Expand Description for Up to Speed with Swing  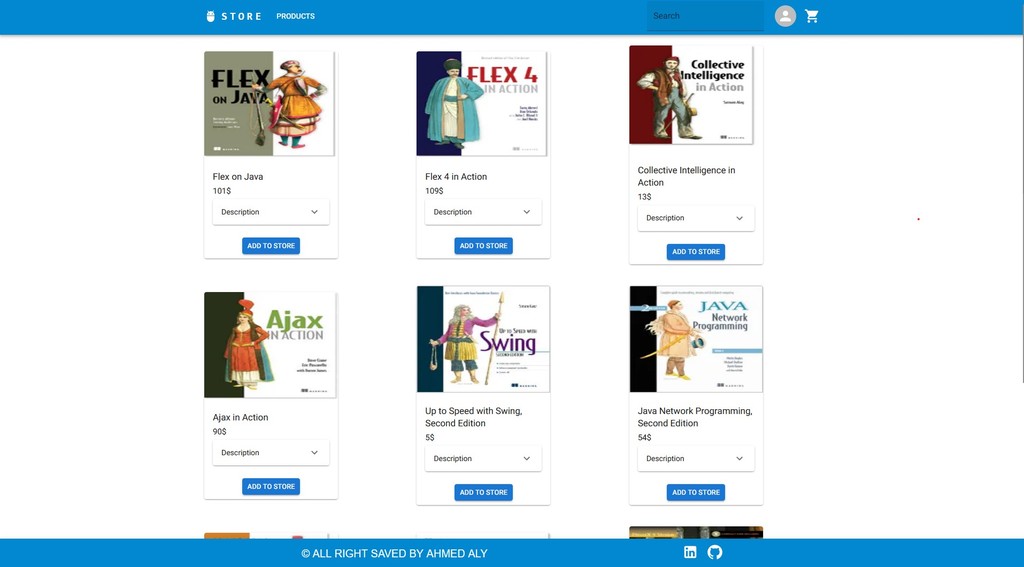pos(483,459)
